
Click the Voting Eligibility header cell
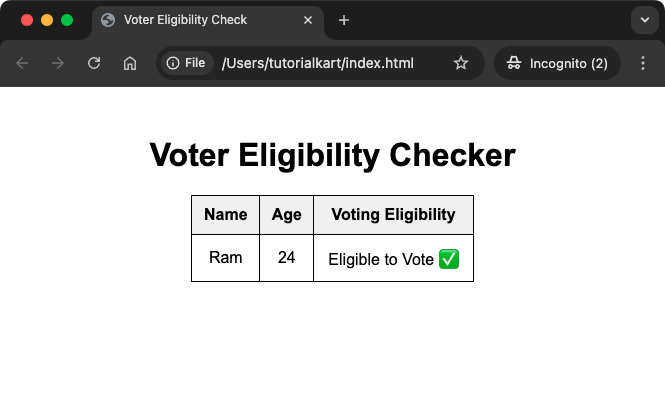[x=394, y=215]
